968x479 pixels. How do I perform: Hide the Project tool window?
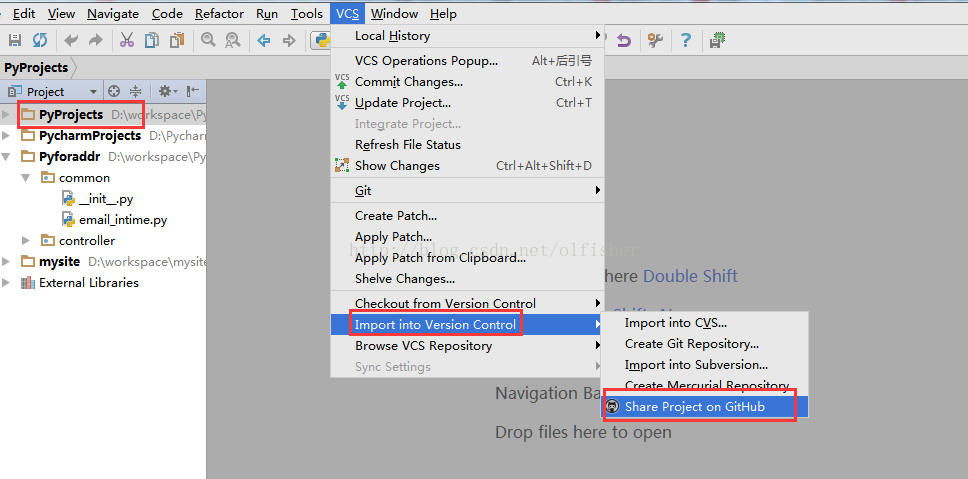(x=193, y=91)
